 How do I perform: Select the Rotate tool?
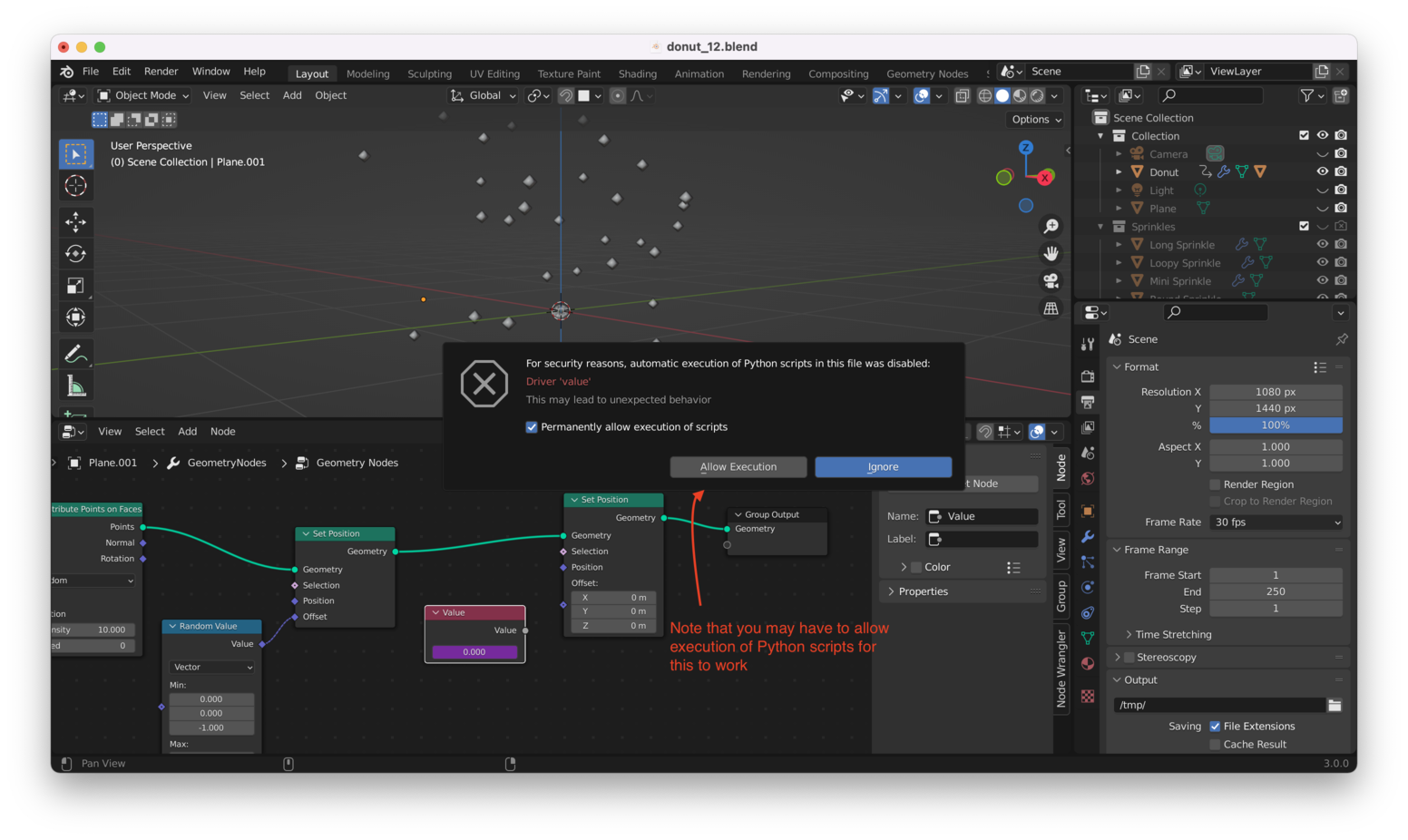point(76,254)
